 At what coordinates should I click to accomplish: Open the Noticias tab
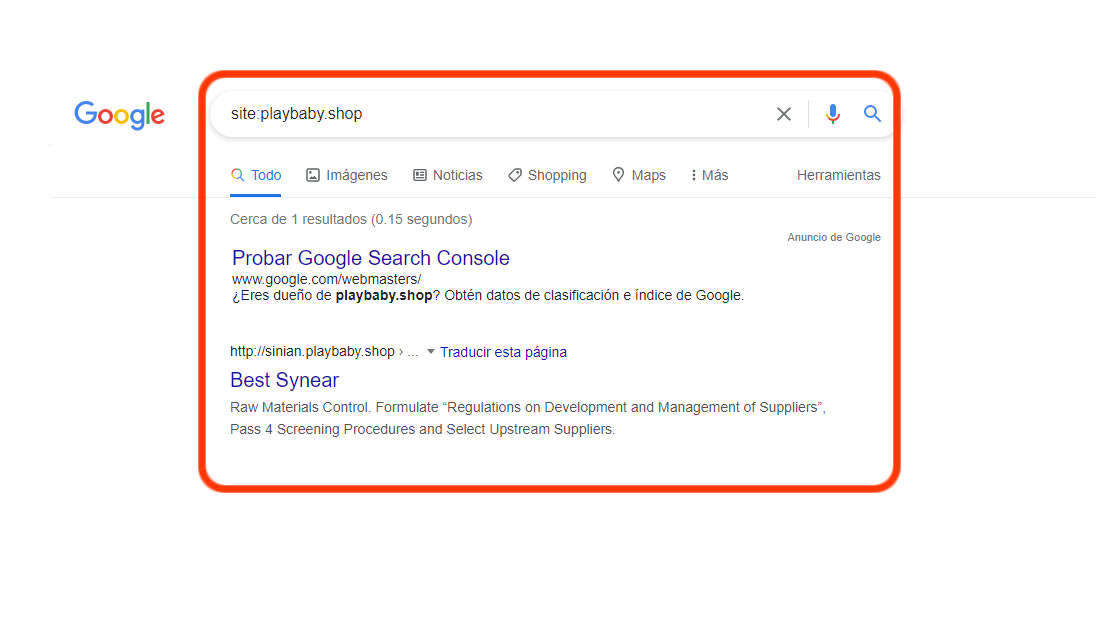(447, 175)
